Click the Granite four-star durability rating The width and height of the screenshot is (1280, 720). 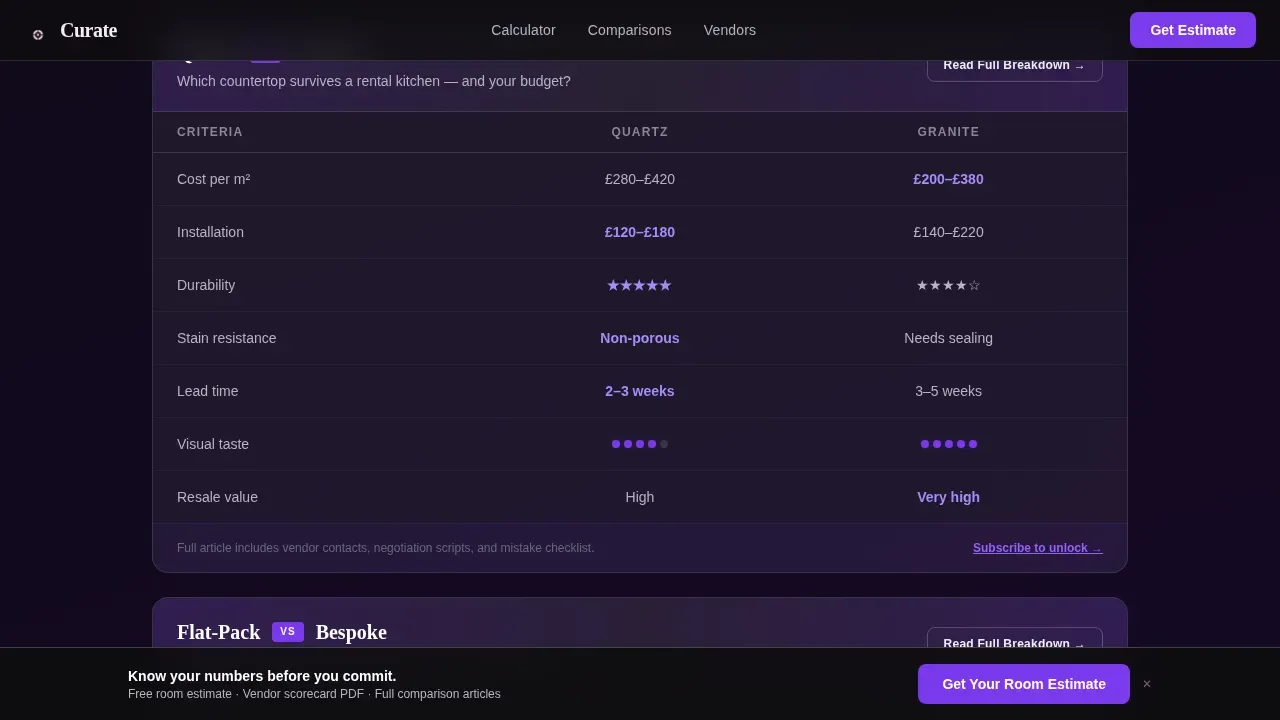948,285
